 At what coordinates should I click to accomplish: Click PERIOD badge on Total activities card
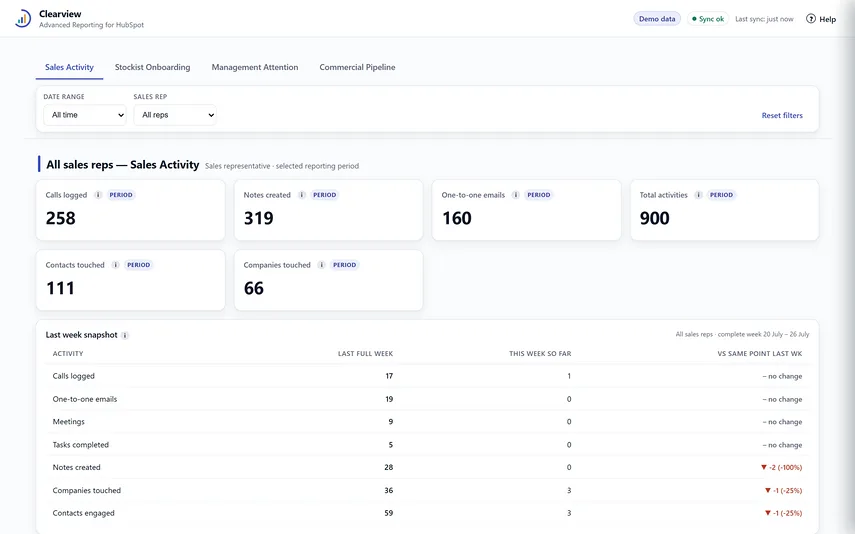721,195
